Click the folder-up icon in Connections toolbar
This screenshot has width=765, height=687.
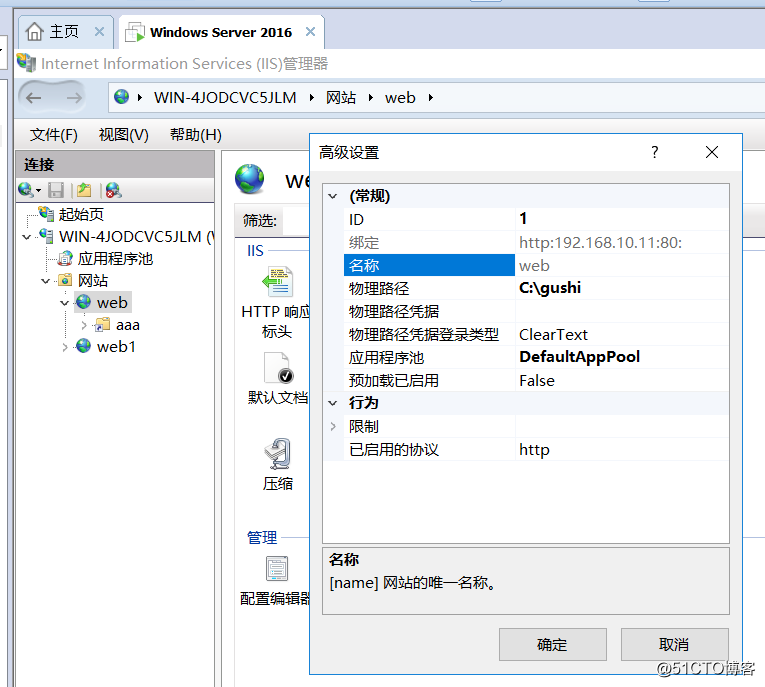(x=84, y=190)
